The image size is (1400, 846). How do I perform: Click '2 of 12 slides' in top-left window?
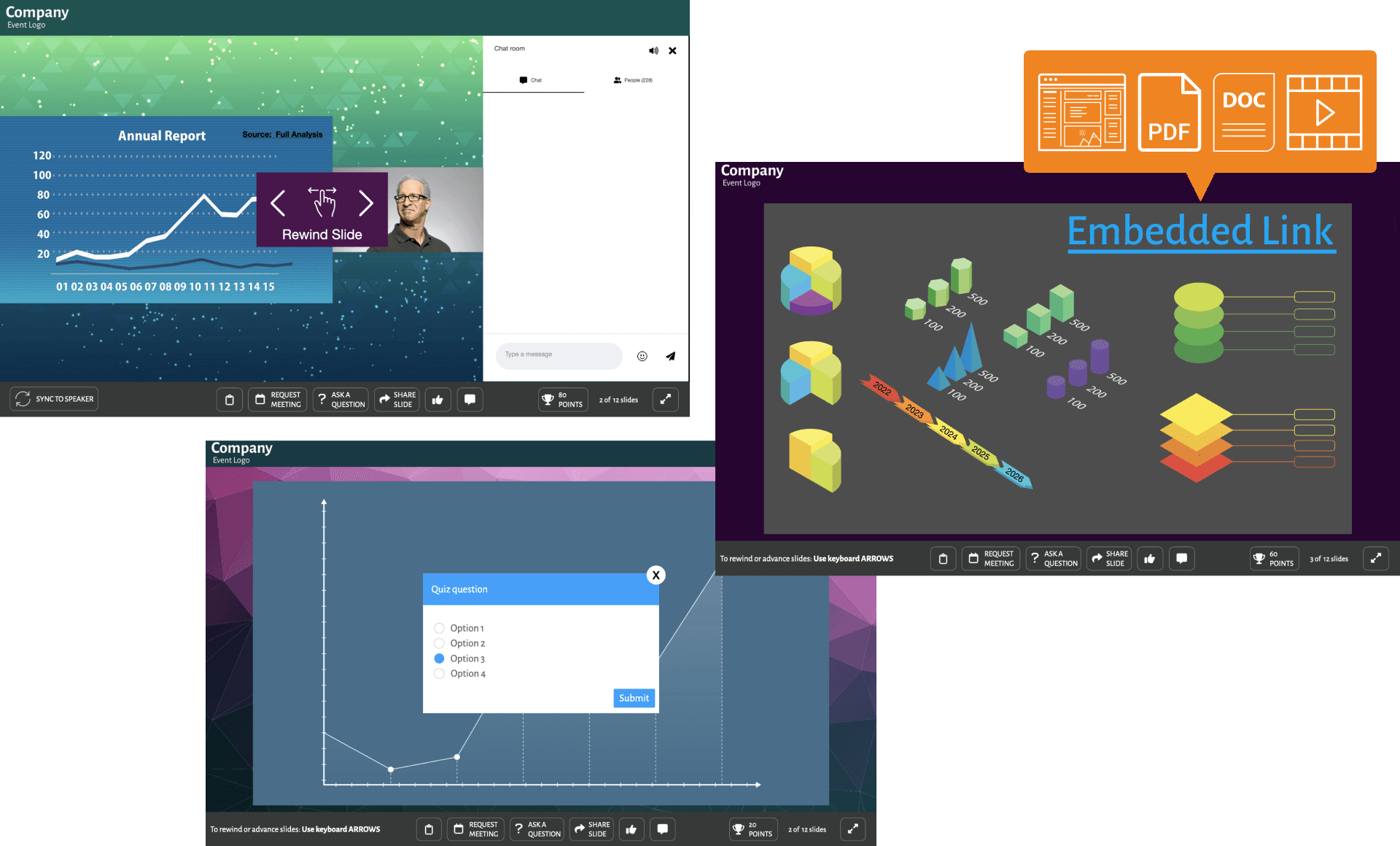point(618,400)
